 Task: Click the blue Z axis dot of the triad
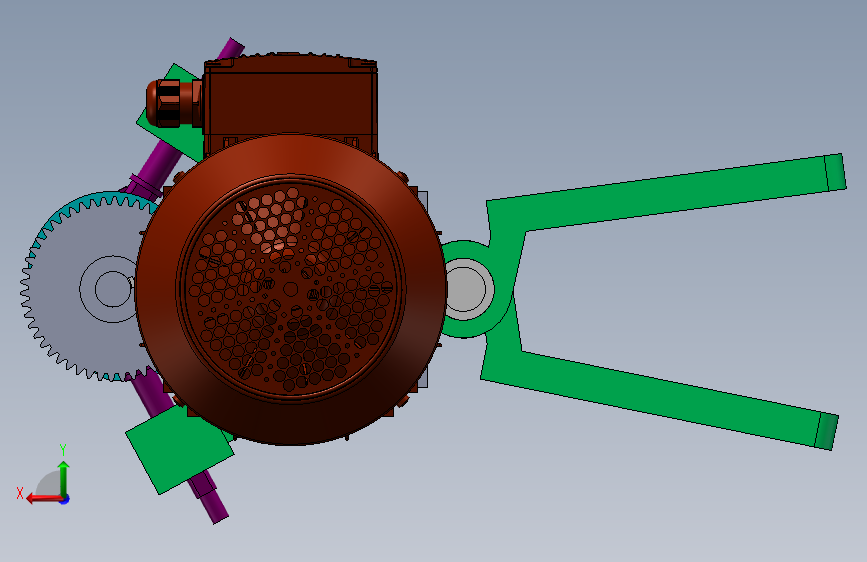pyautogui.click(x=65, y=499)
